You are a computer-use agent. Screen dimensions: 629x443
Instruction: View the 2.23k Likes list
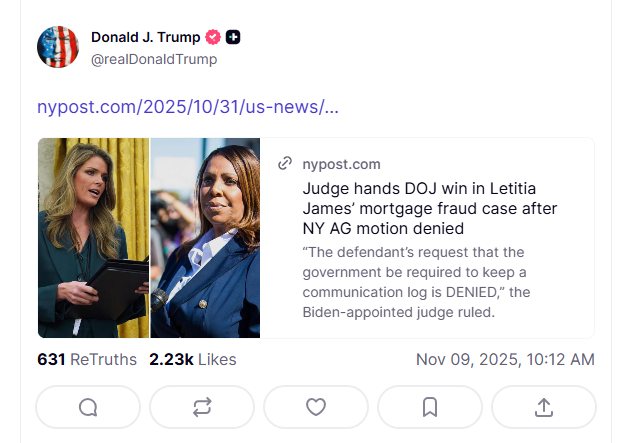coord(193,359)
